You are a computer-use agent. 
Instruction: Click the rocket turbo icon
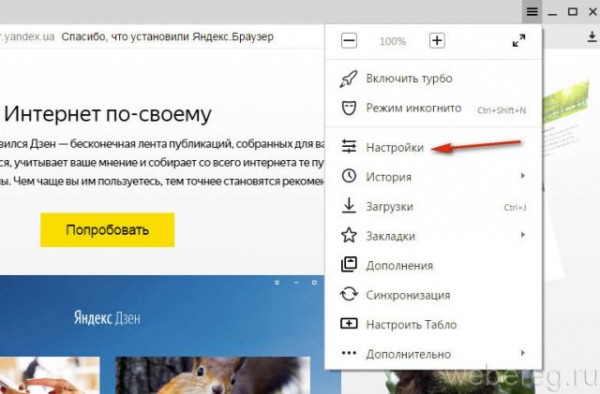coord(349,78)
